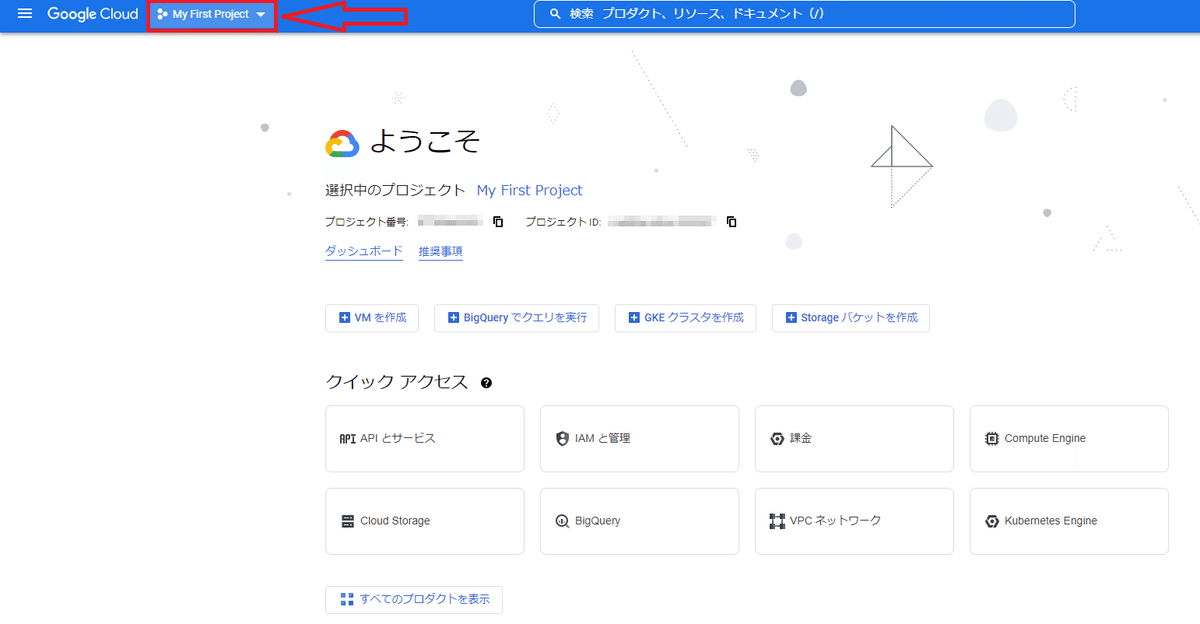The width and height of the screenshot is (1200, 624).
Task: Click すべてのプロダクトを表示 button
Action: (414, 600)
